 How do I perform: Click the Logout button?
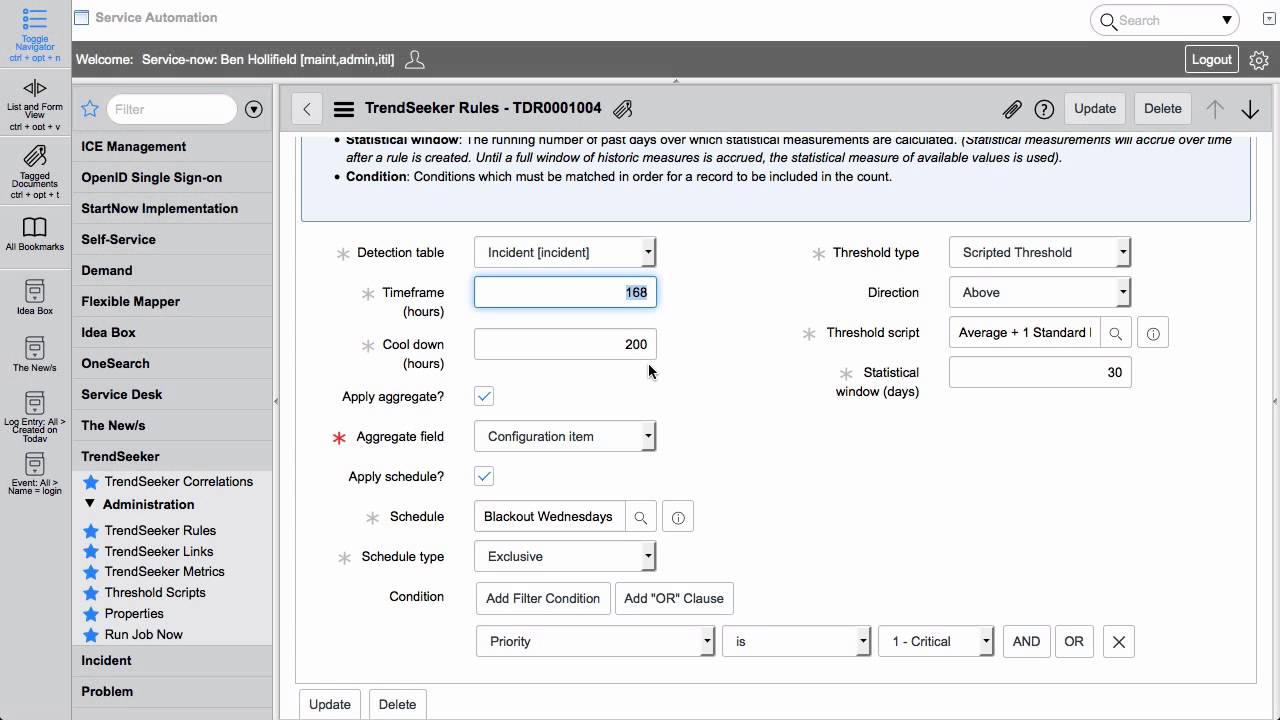[x=1211, y=59]
